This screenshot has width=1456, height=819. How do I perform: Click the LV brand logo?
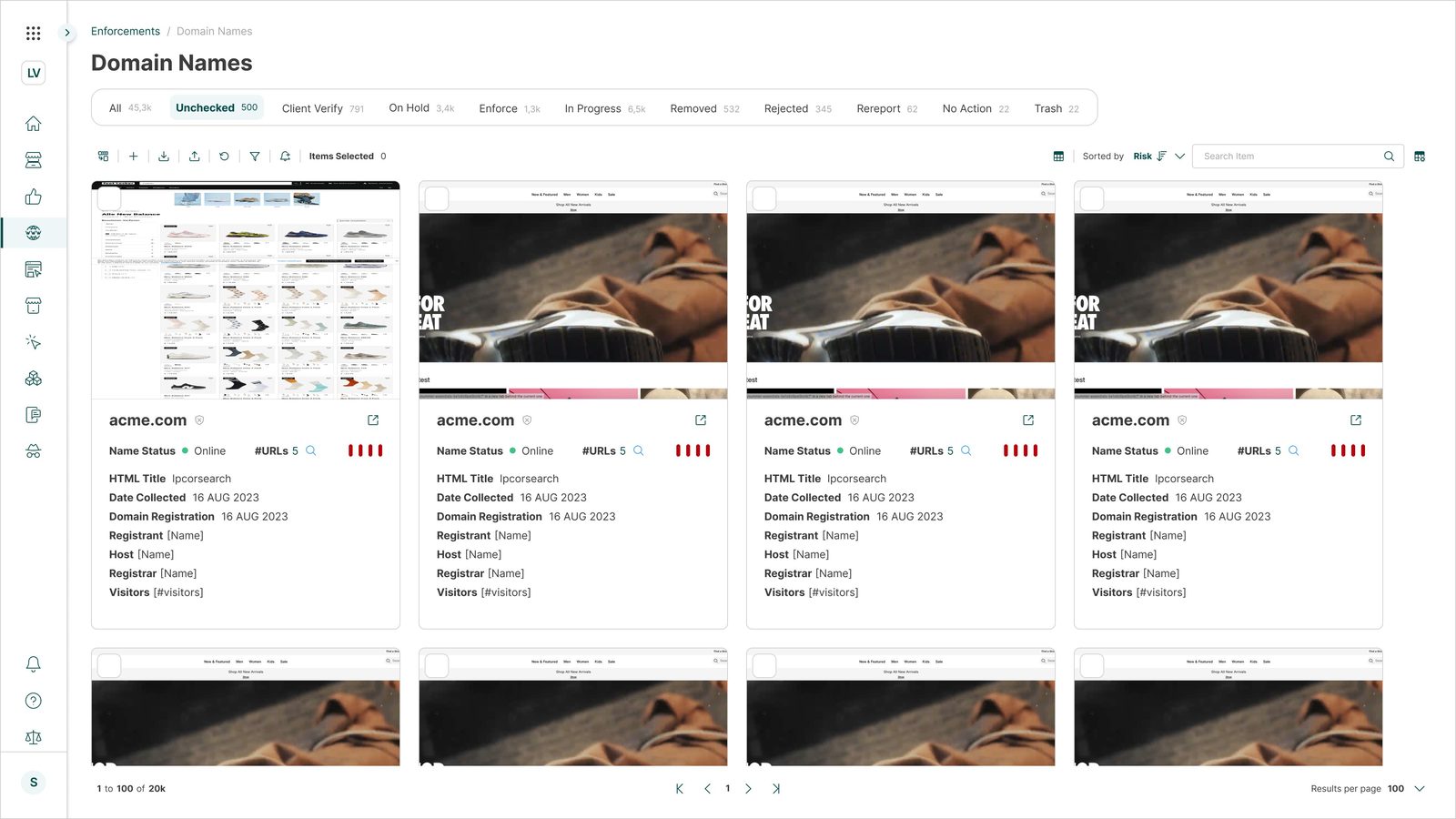point(34,73)
